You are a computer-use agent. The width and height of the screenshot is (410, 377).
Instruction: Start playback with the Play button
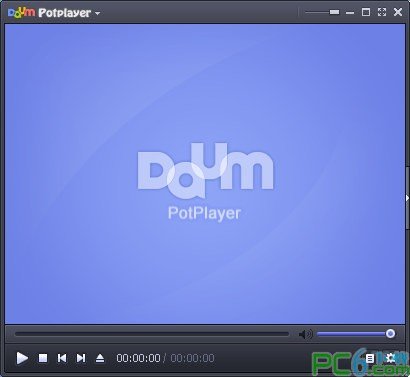(22, 358)
